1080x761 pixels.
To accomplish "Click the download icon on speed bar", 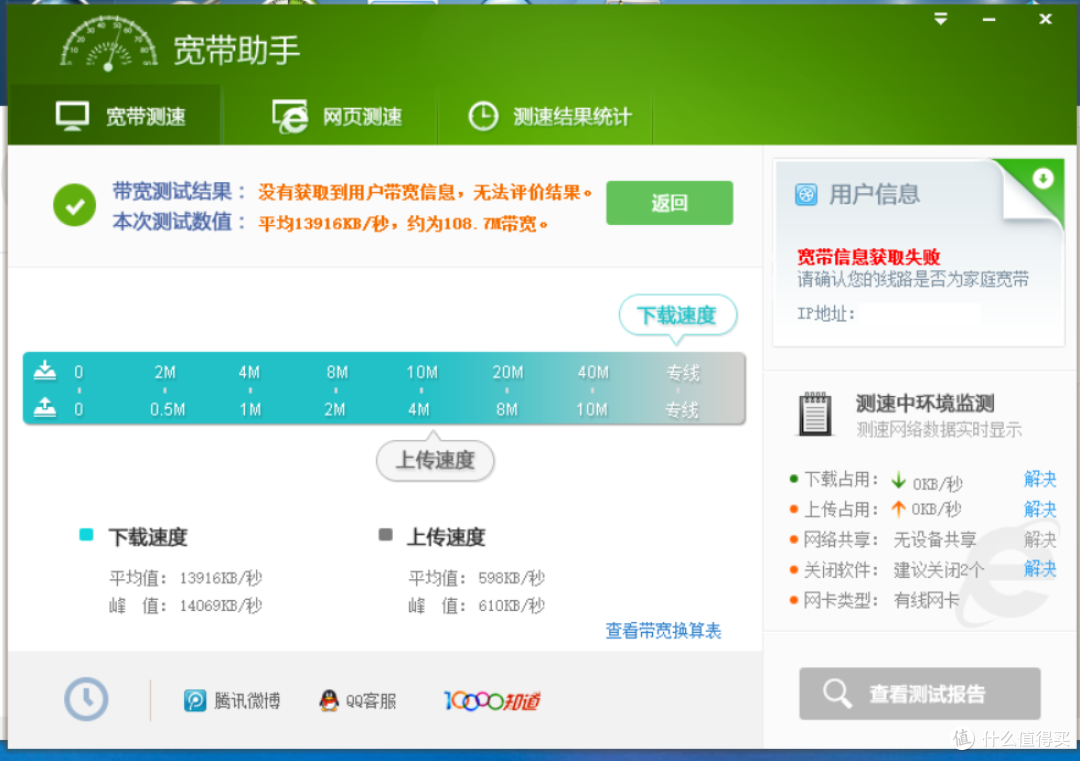I will [x=45, y=370].
